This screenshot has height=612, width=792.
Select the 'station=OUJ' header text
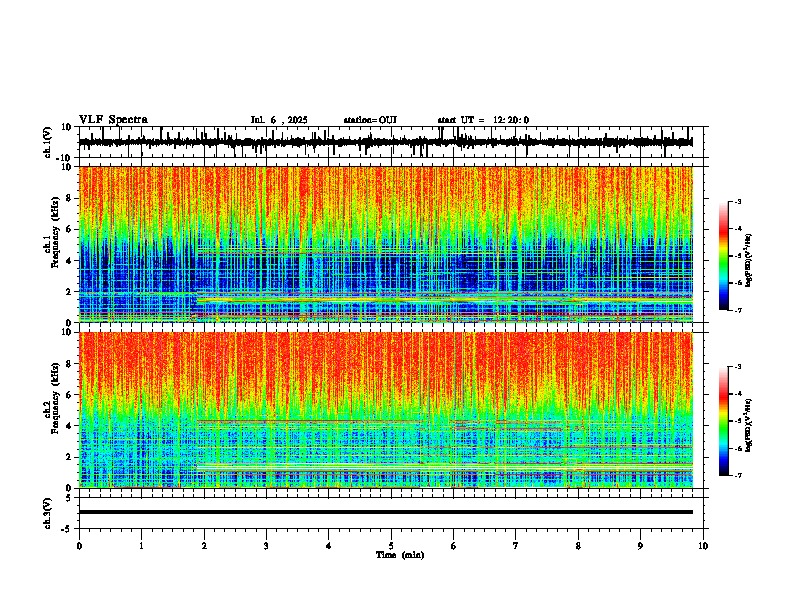(x=370, y=120)
